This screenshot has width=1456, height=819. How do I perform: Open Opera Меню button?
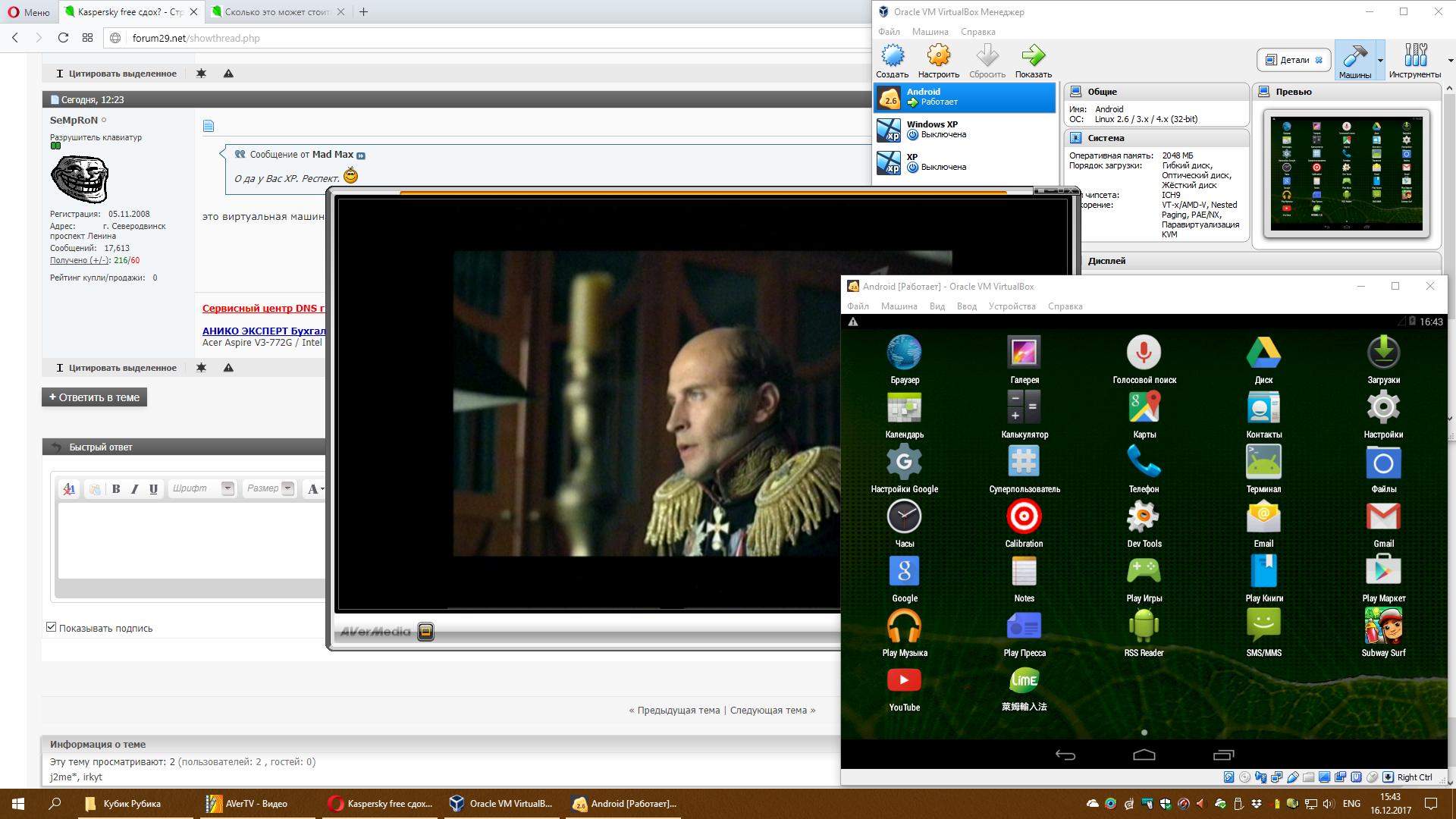click(x=29, y=12)
